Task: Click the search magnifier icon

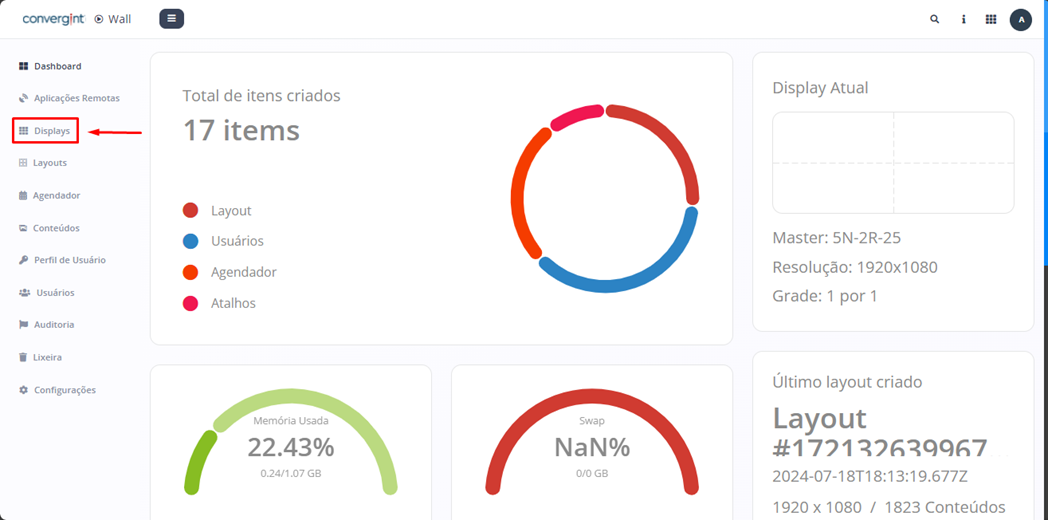Action: click(x=935, y=19)
